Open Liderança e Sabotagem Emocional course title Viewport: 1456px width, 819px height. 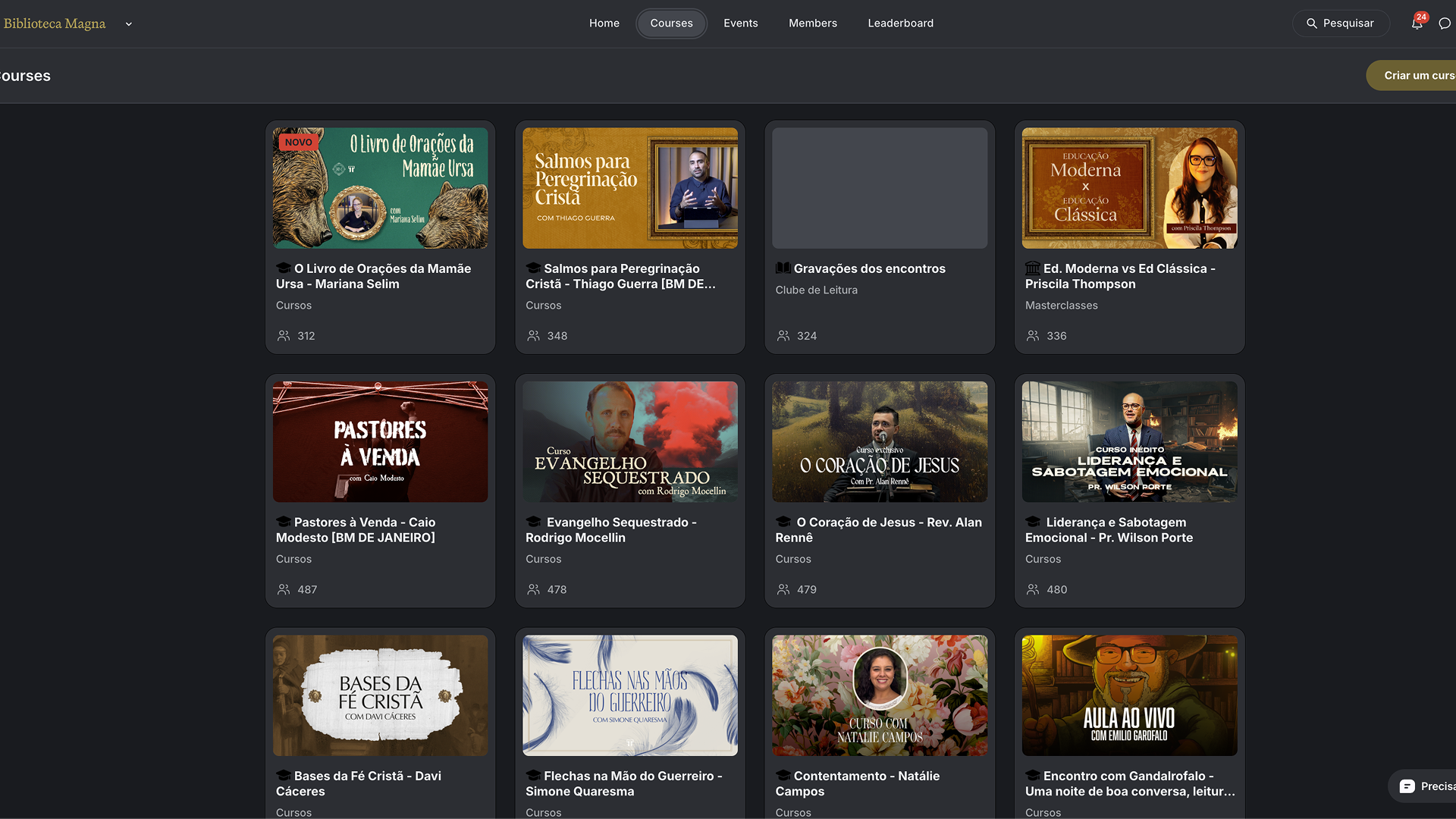tap(1109, 530)
